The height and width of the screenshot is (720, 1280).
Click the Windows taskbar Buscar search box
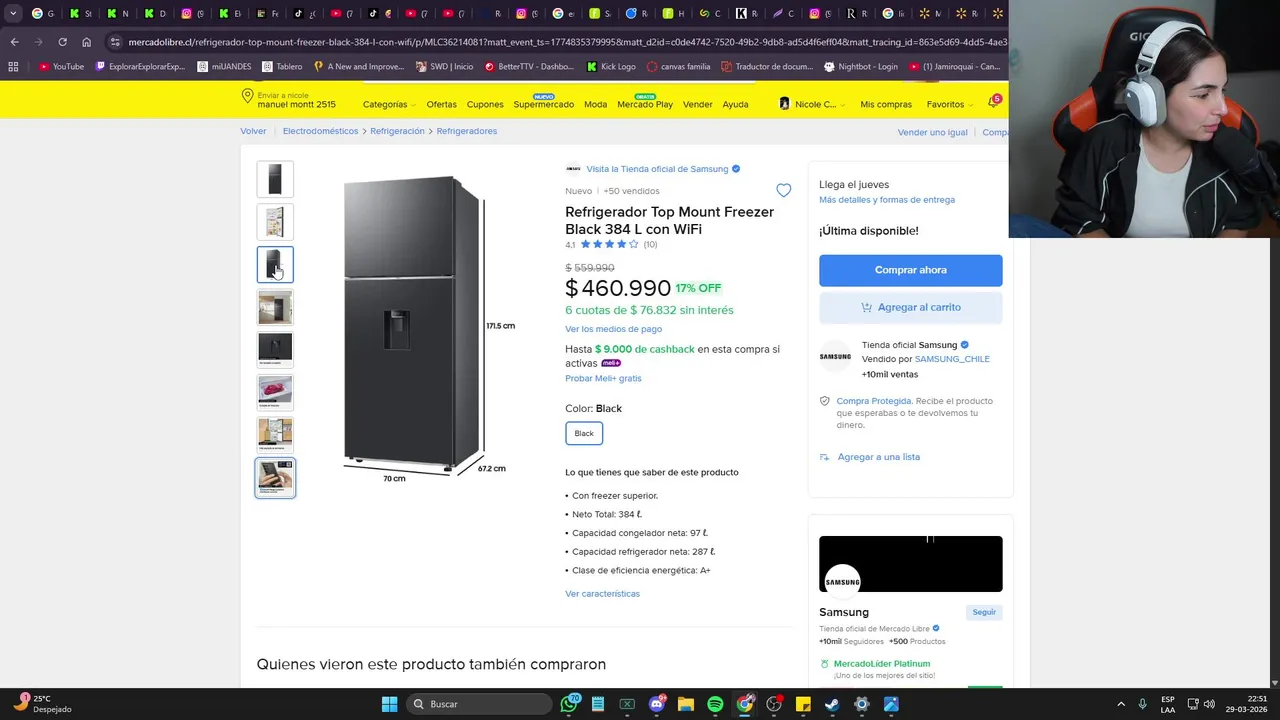481,704
